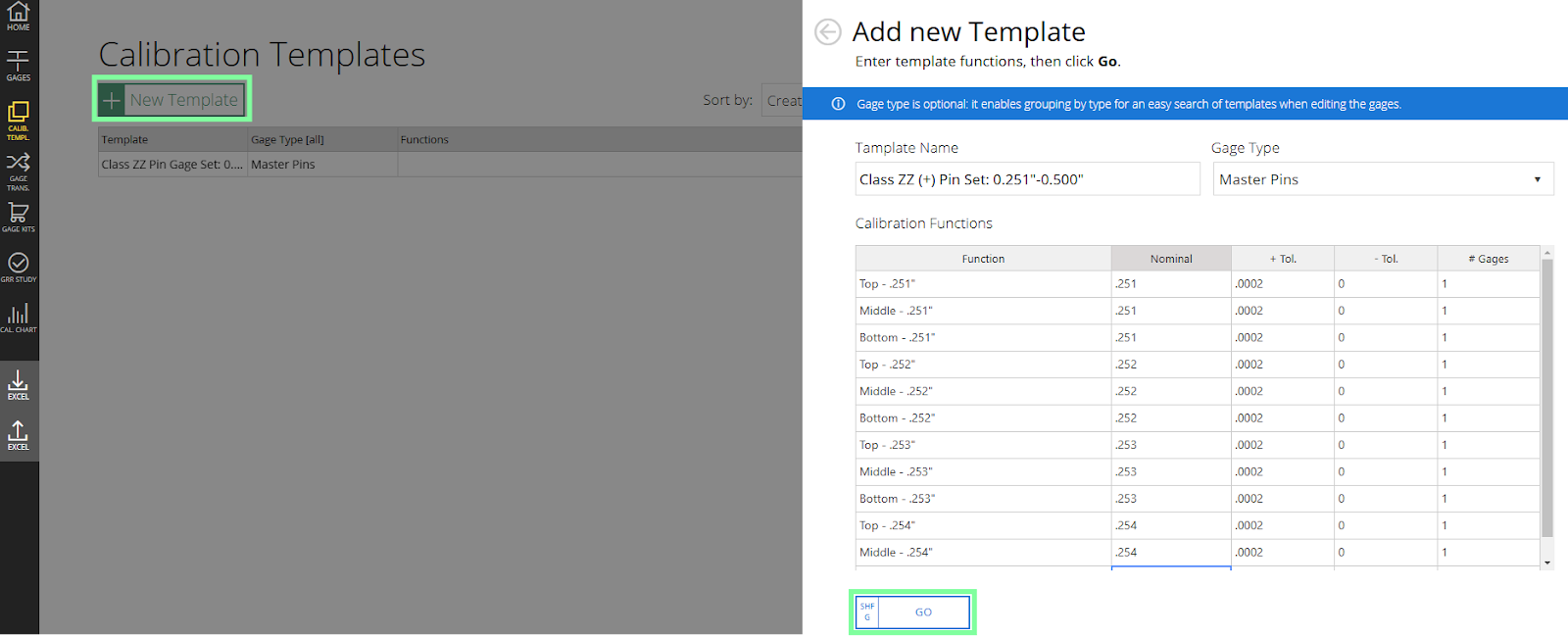Screen dimensions: 1568x636
Task: Click the 'Top - .252"' function cell
Action: coord(983,365)
